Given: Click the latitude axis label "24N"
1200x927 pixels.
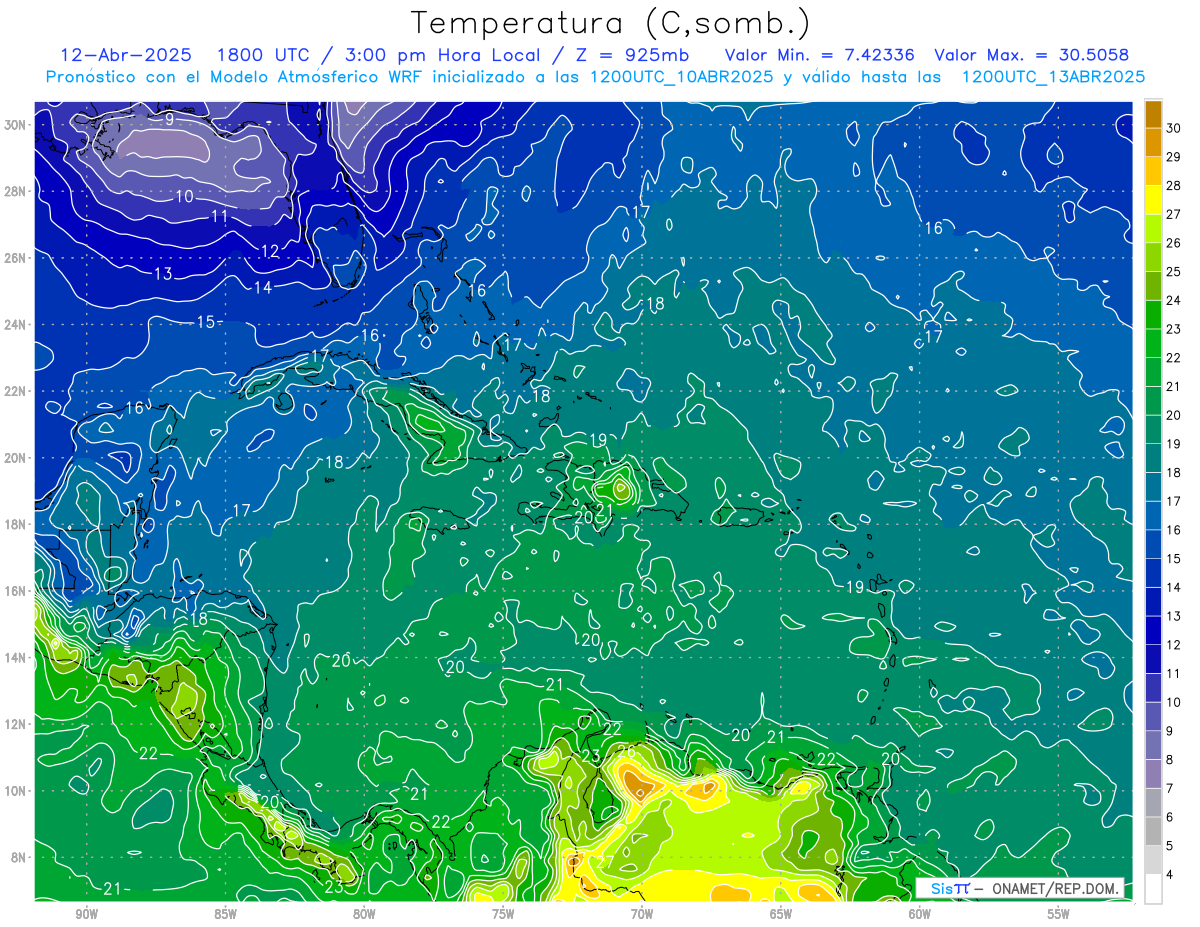Looking at the screenshot, I should pyautogui.click(x=17, y=324).
